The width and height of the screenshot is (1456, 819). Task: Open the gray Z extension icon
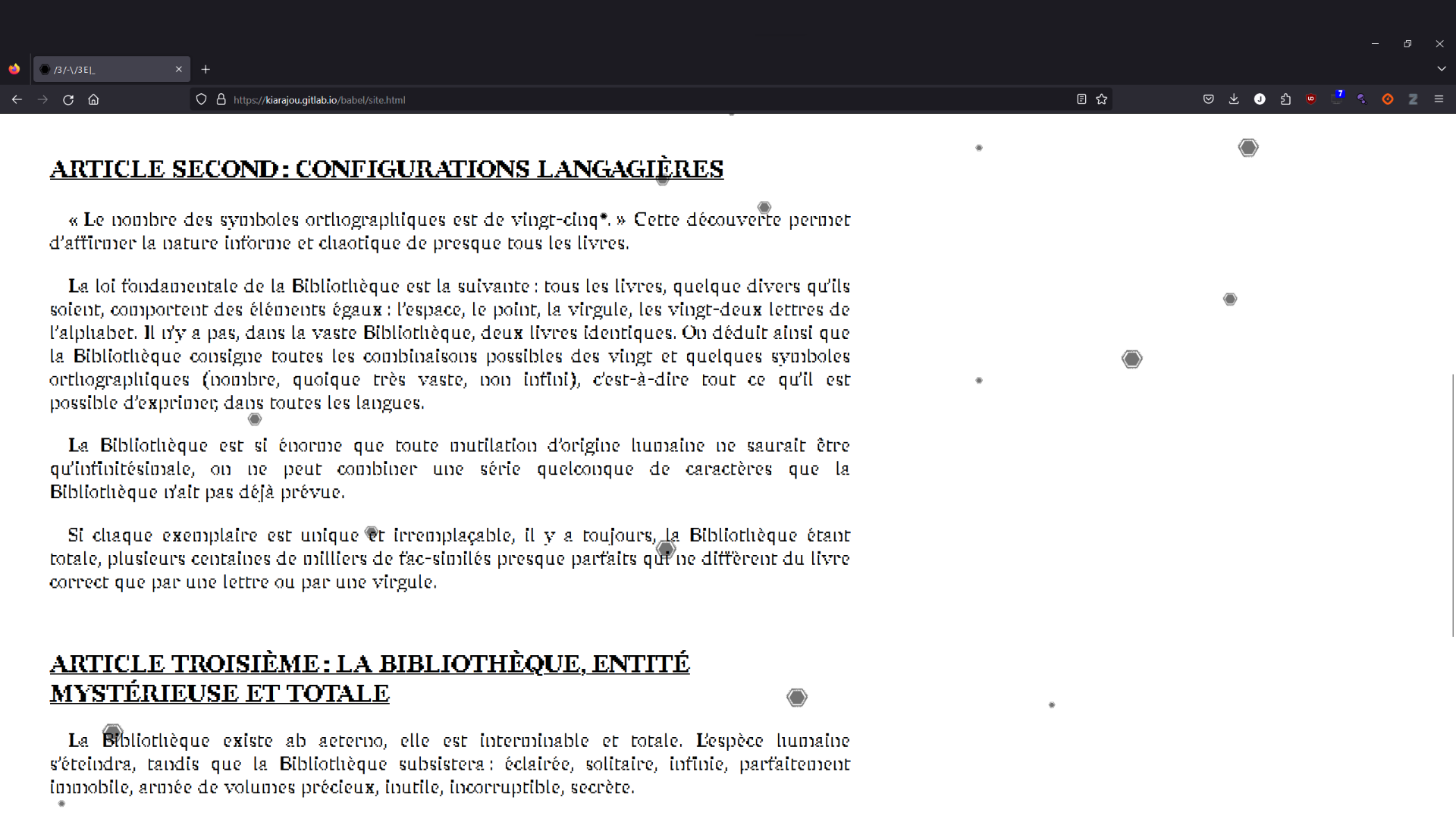tap(1414, 99)
